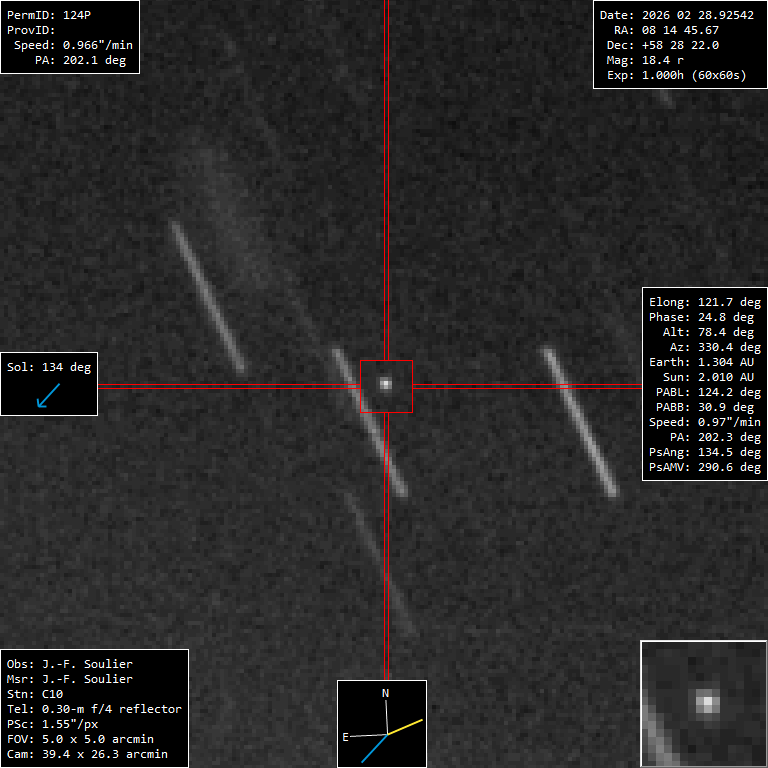Select the Elong 121.7 deg entry

(x=702, y=302)
